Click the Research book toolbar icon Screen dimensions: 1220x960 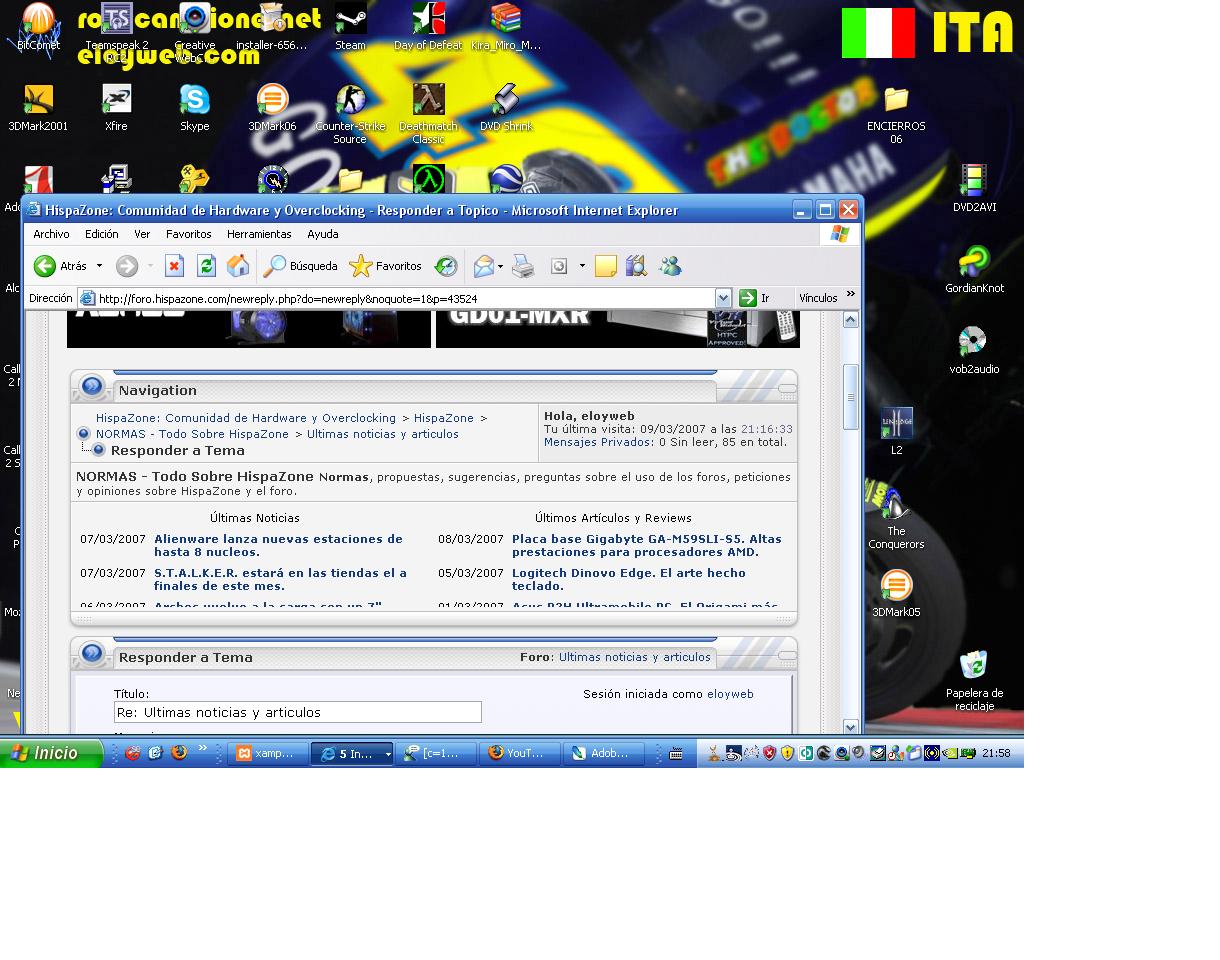pos(636,266)
